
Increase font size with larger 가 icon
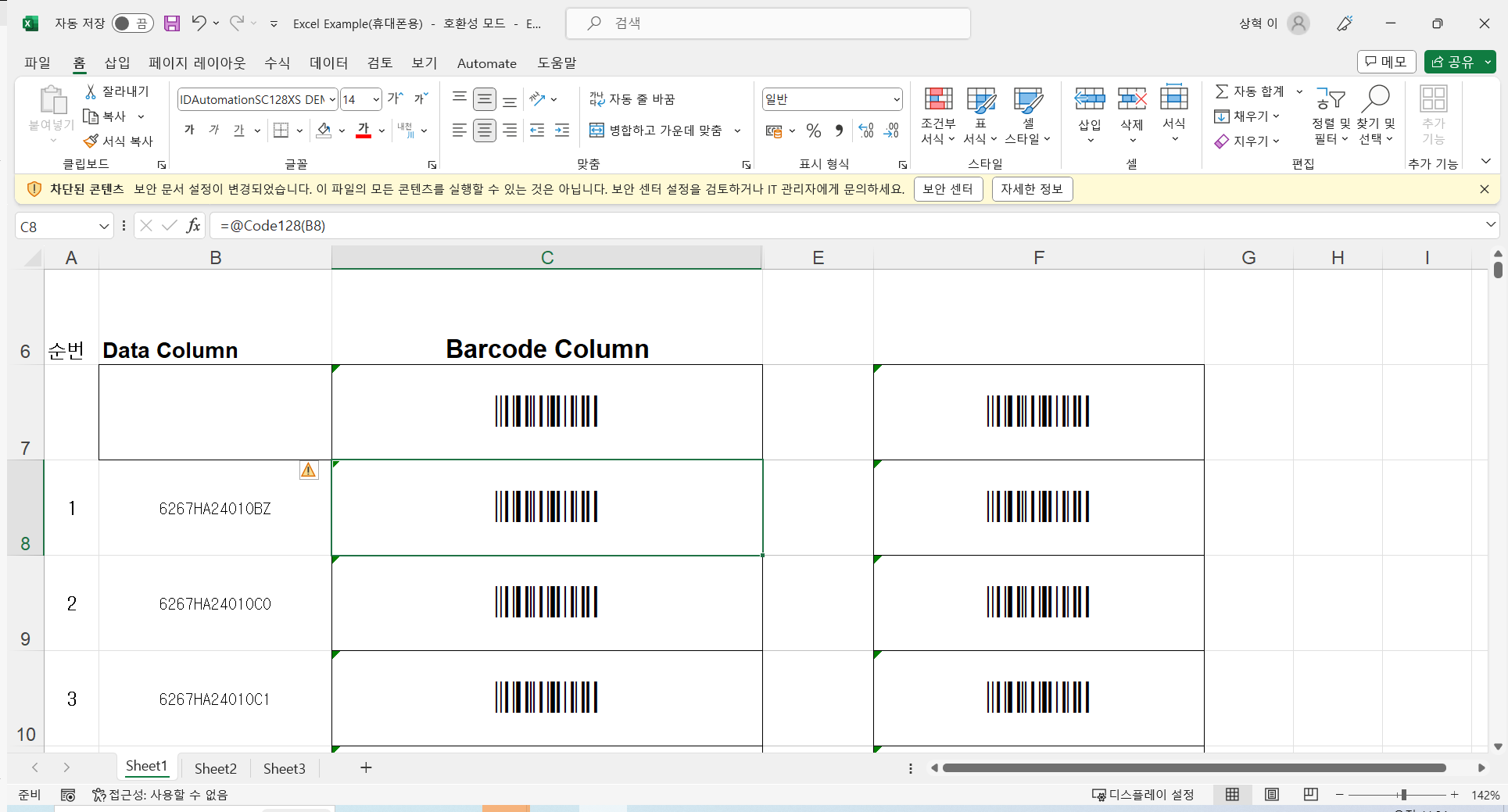click(396, 98)
